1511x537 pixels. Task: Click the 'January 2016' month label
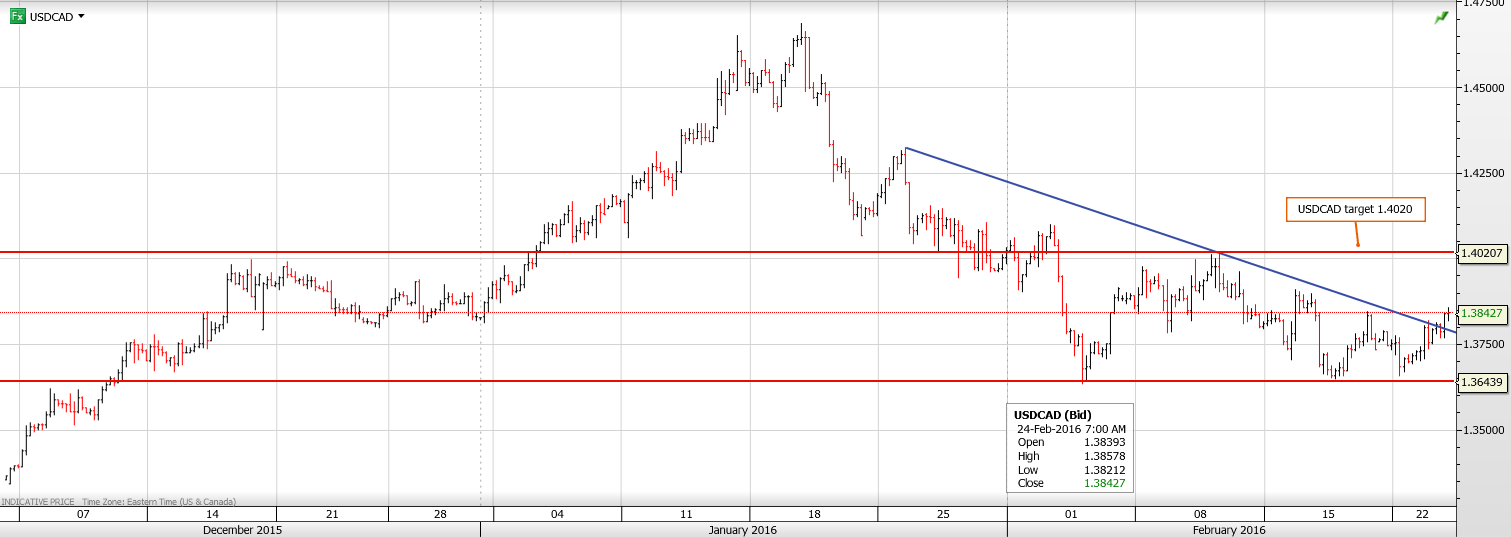click(742, 530)
